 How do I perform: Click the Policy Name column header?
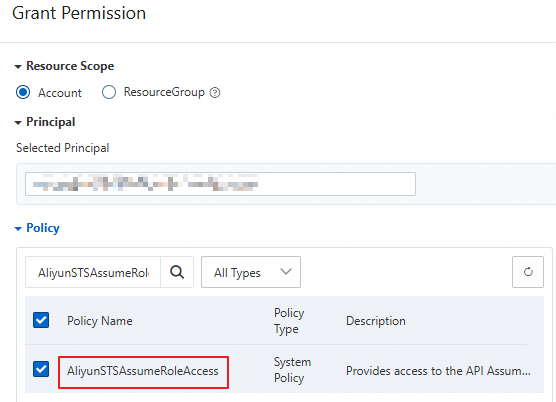point(100,321)
